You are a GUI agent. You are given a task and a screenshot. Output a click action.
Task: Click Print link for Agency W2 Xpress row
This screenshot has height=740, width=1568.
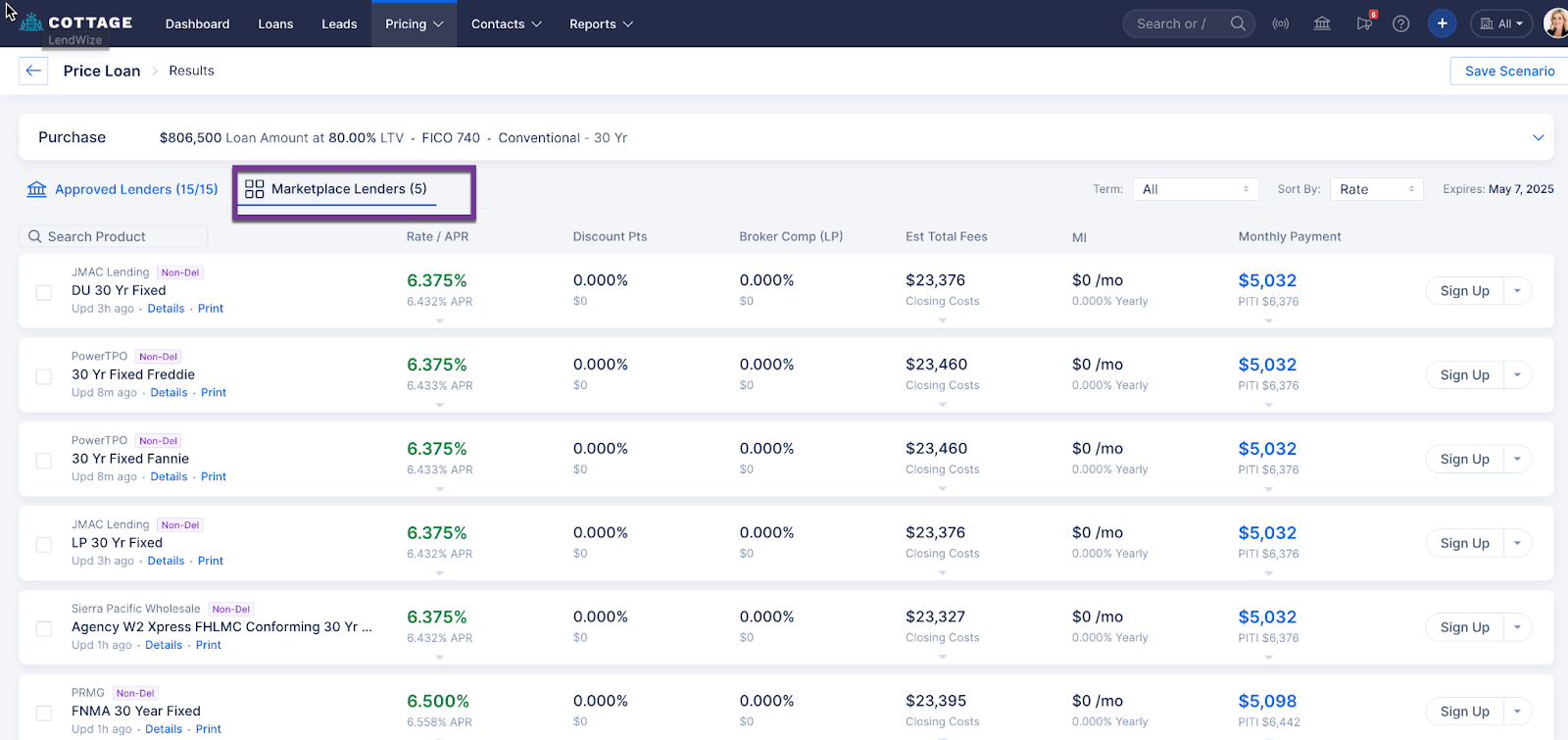coord(209,646)
